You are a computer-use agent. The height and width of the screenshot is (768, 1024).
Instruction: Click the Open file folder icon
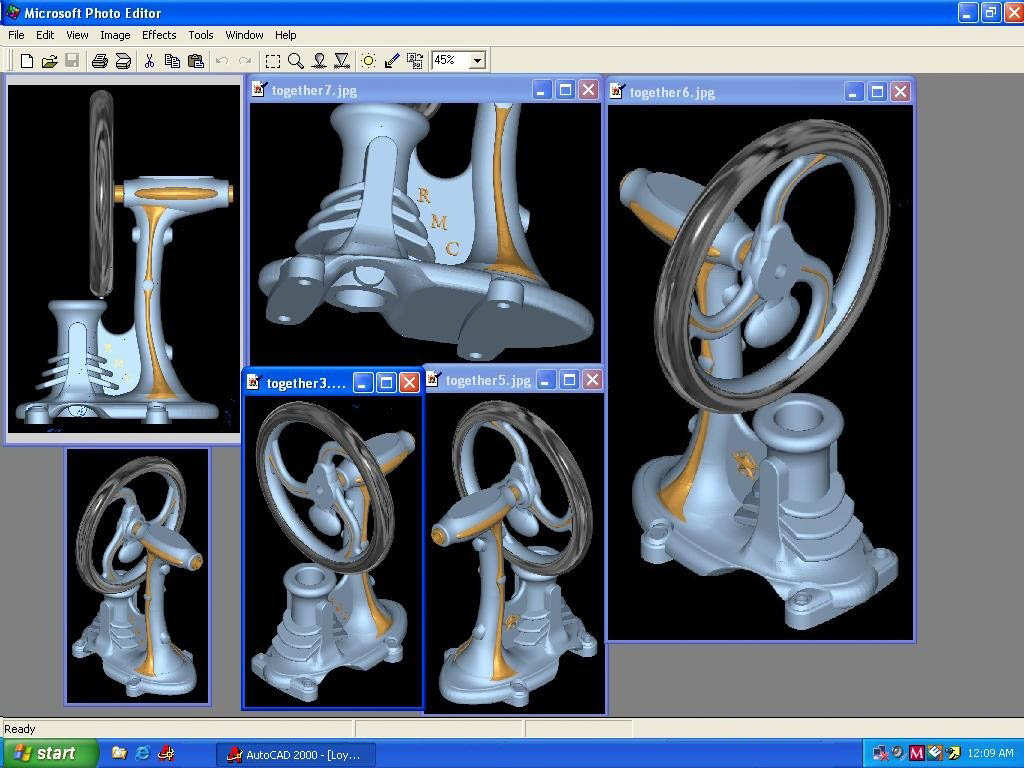(49, 61)
